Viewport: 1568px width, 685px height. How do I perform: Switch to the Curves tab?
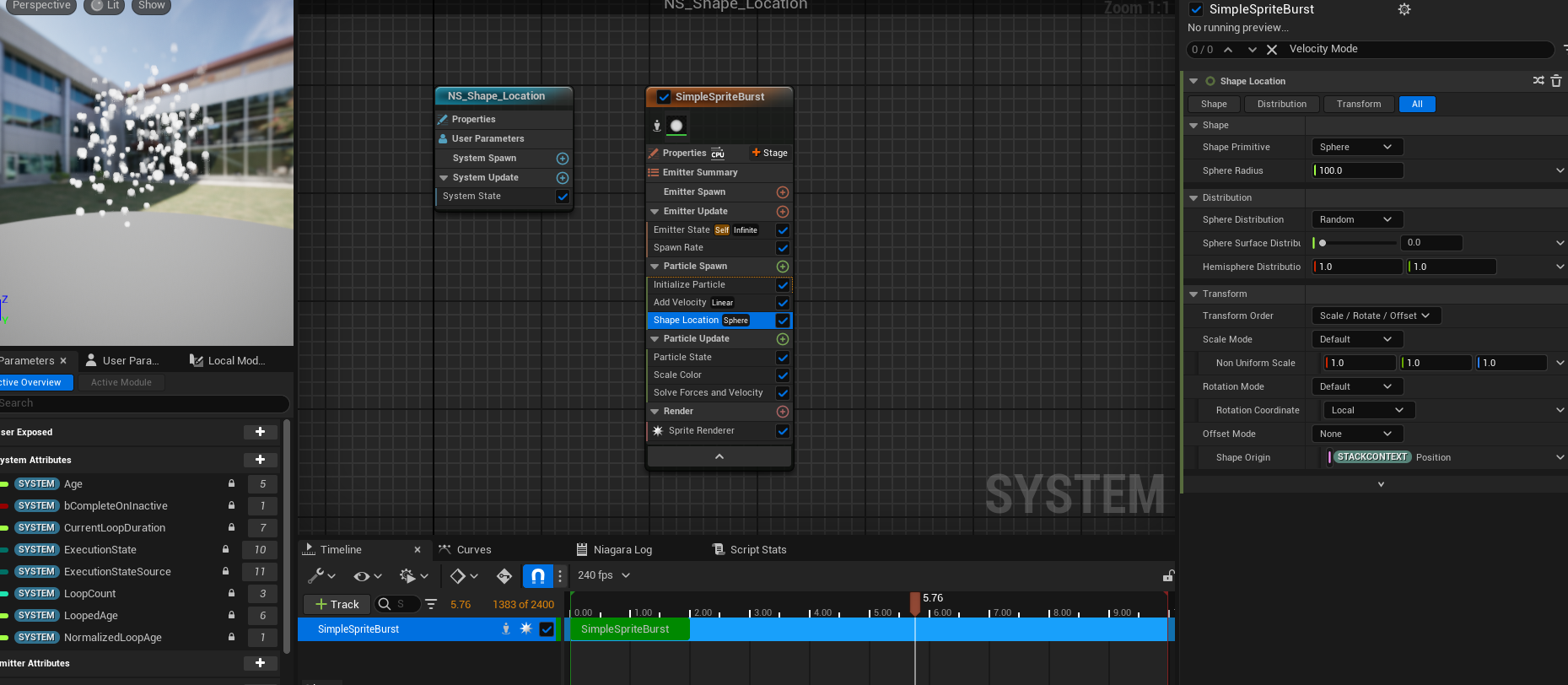click(465, 550)
